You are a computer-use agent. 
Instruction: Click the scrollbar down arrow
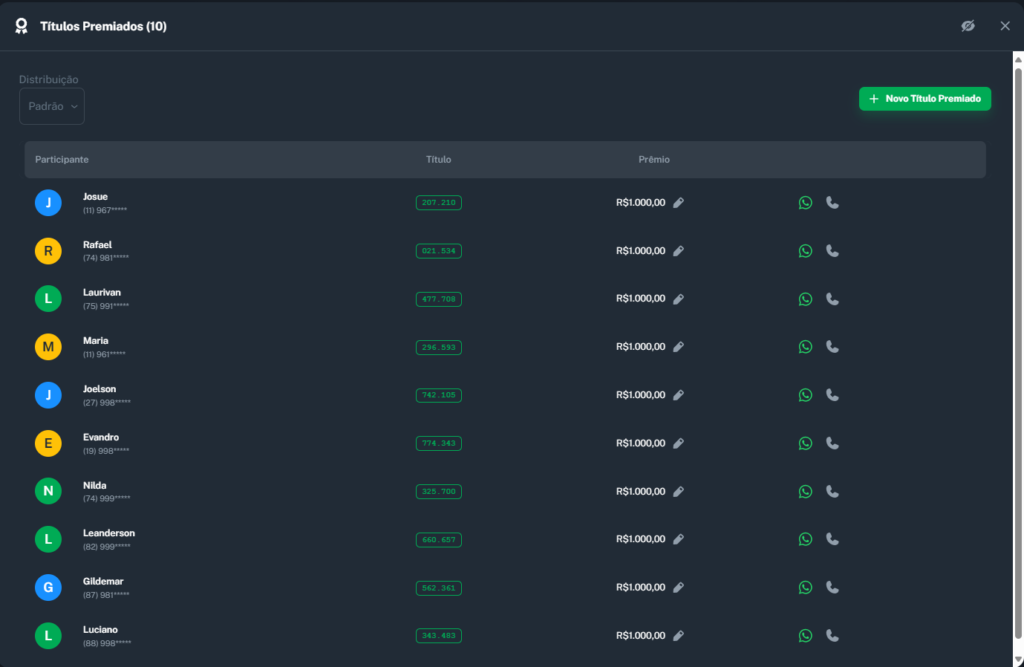[1018, 660]
